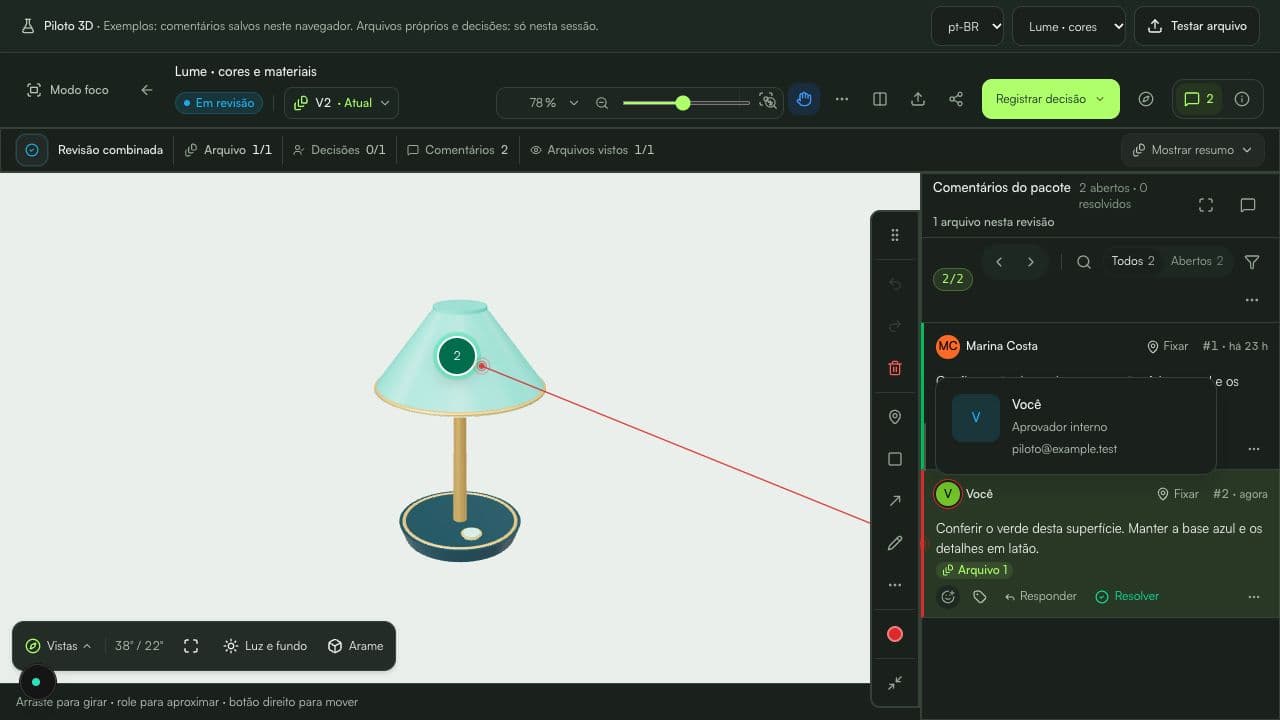This screenshot has height=720, width=1280.
Task: Select the pencil freehand drawing tool
Action: click(895, 543)
